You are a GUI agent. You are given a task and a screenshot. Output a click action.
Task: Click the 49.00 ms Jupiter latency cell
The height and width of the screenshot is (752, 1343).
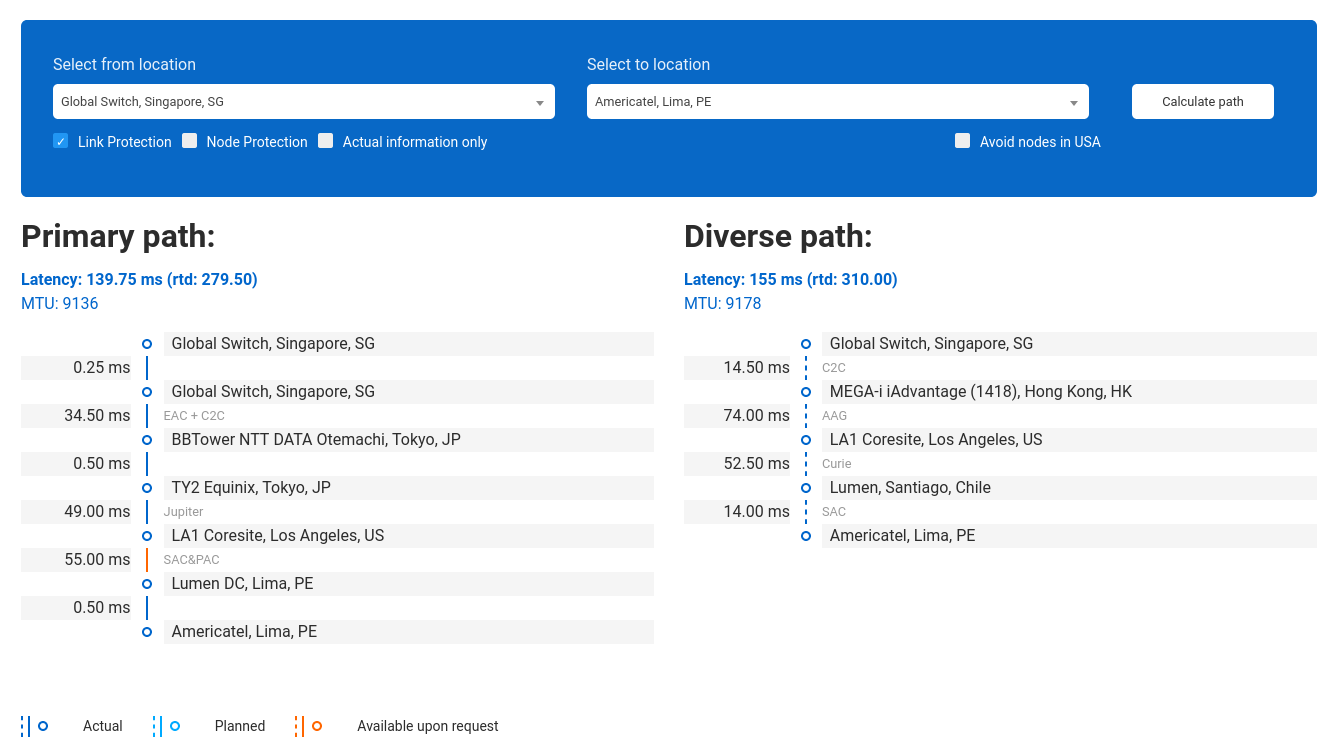click(x=76, y=512)
